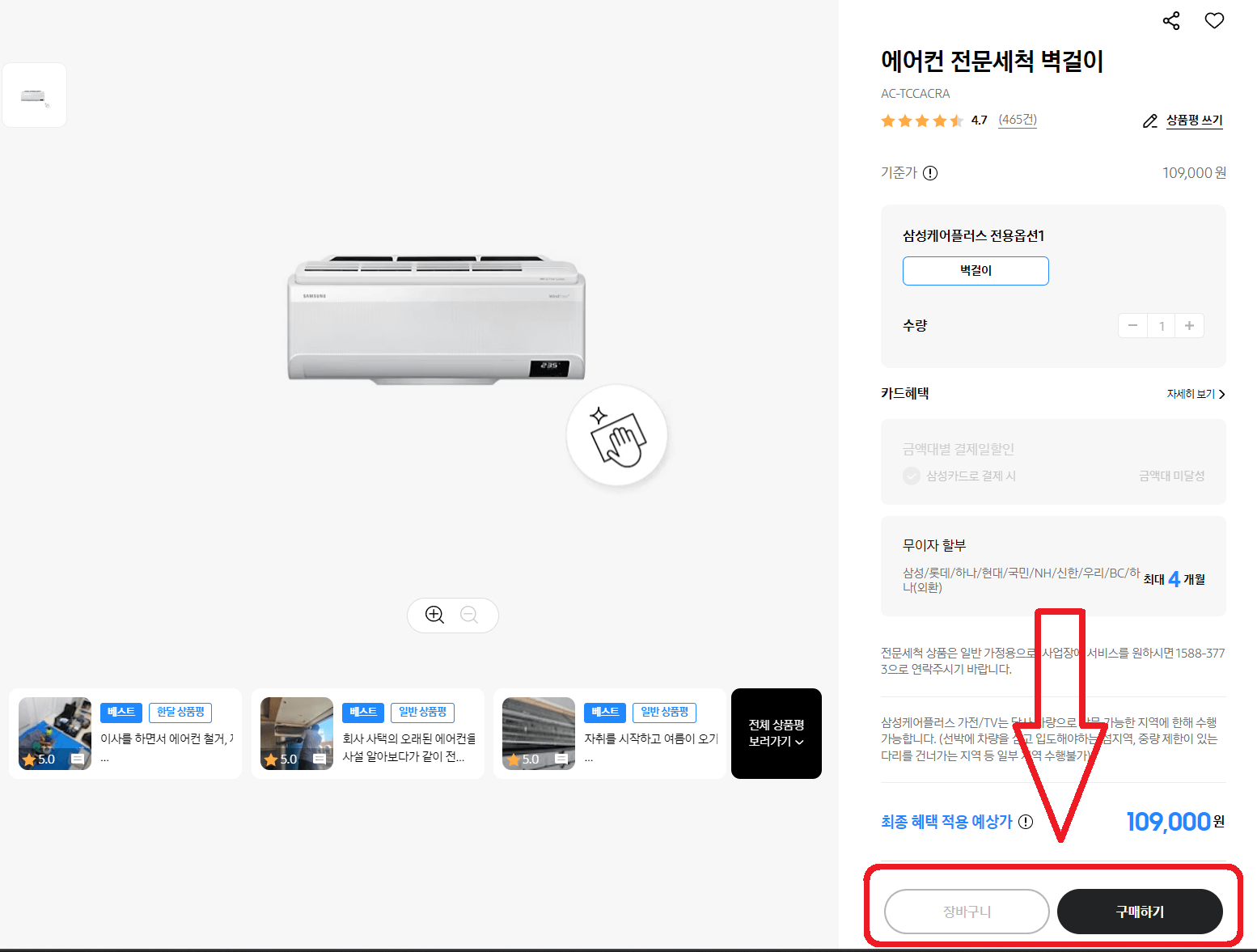Select the 일반 상품평 tag

click(x=421, y=712)
